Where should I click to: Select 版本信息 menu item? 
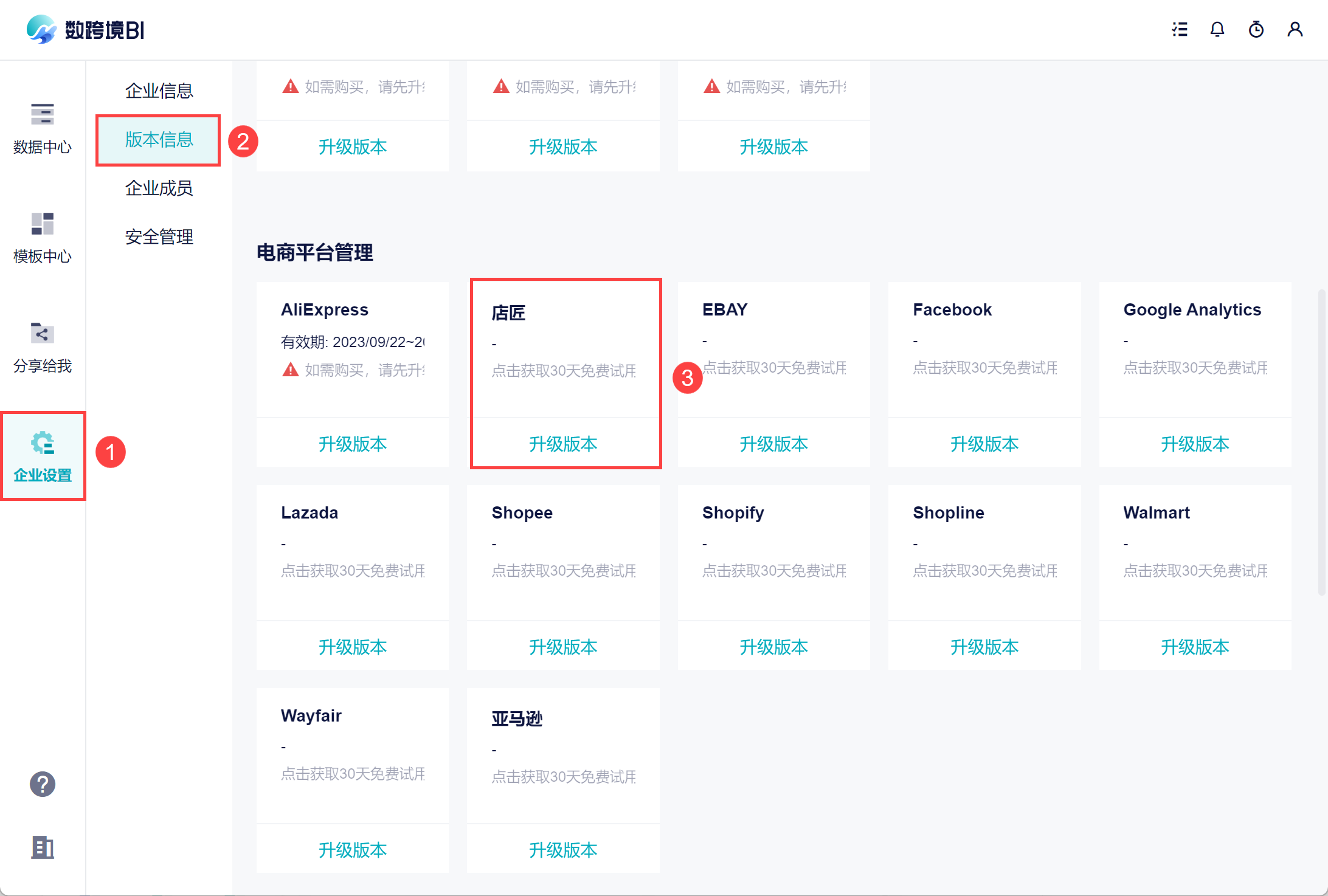pos(159,140)
